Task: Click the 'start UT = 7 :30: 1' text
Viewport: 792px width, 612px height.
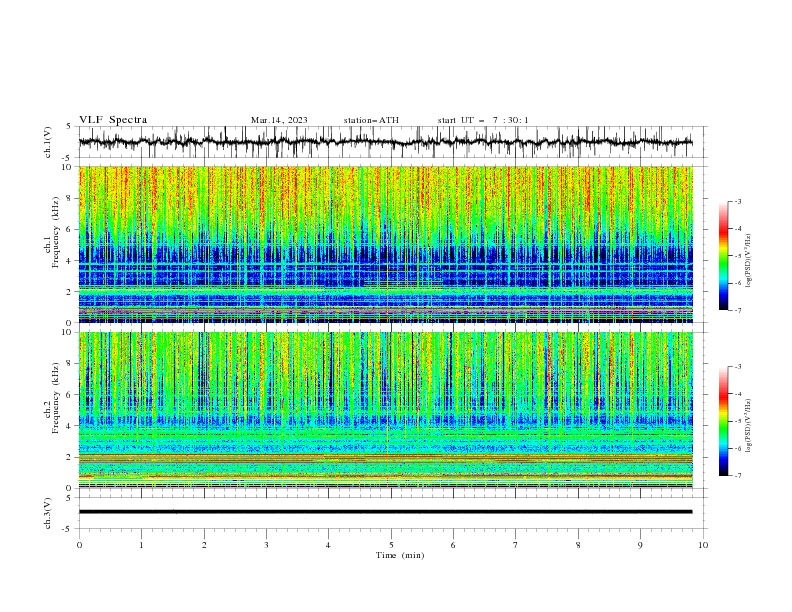Action: (483, 120)
